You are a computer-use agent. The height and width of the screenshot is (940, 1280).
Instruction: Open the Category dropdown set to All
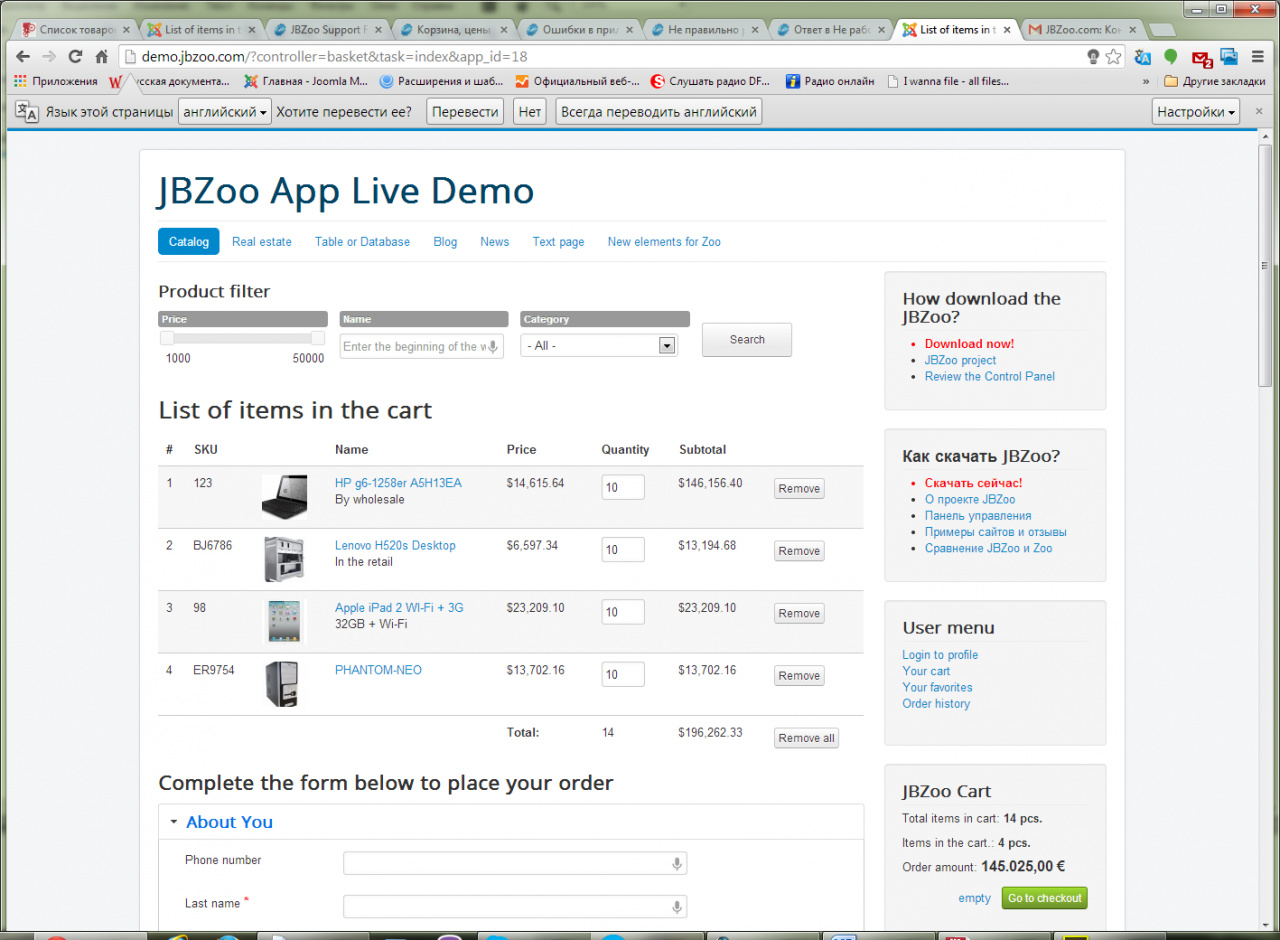(599, 345)
